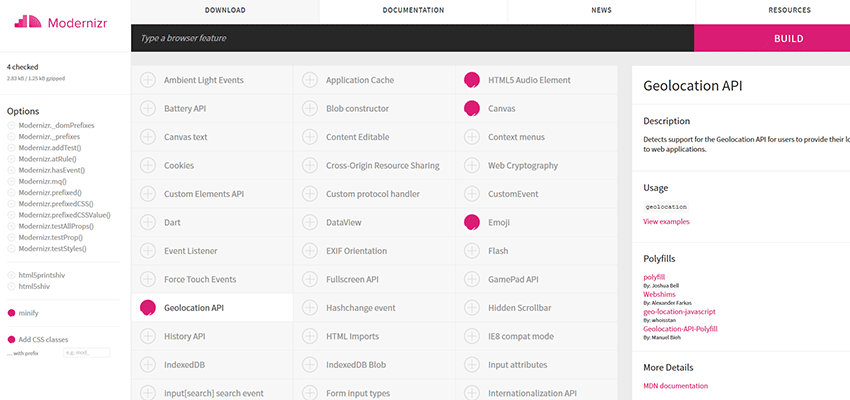Deselect the Canvas feature toggle
This screenshot has width=850, height=400.
472,108
